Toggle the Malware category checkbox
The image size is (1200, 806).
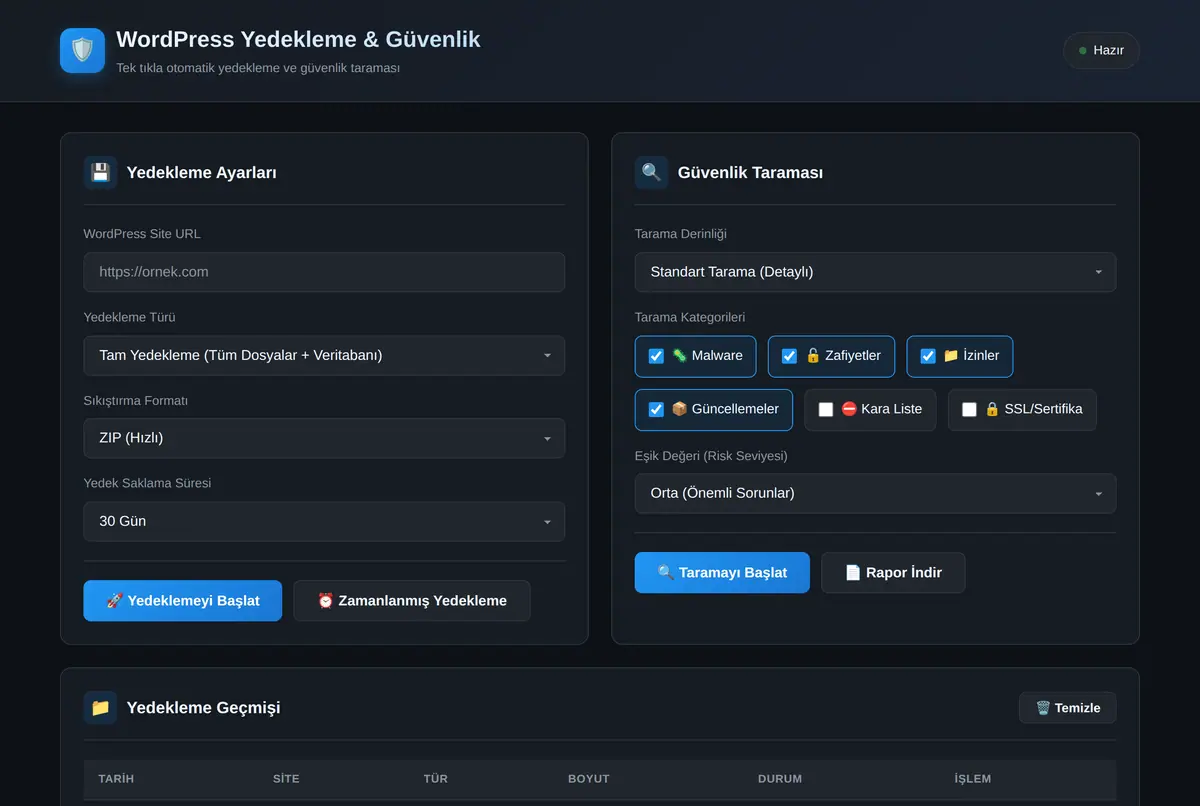tap(656, 356)
